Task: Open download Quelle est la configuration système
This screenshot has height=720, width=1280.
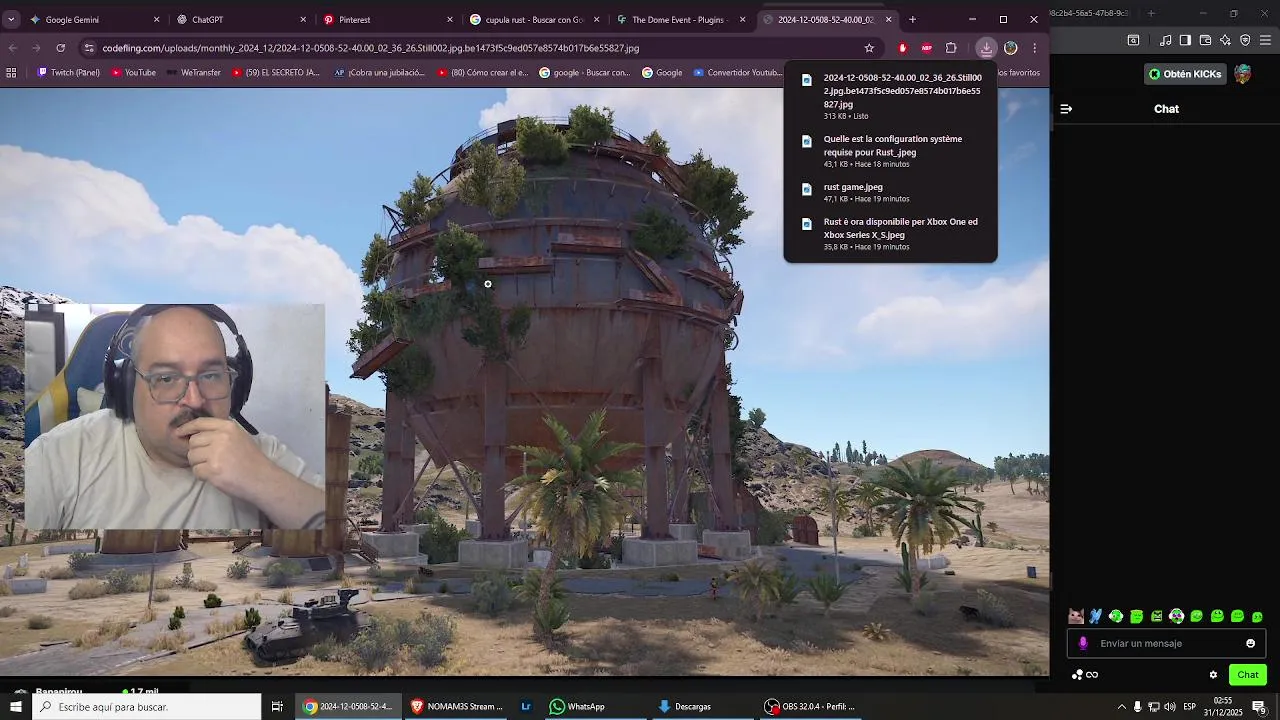Action: click(891, 151)
